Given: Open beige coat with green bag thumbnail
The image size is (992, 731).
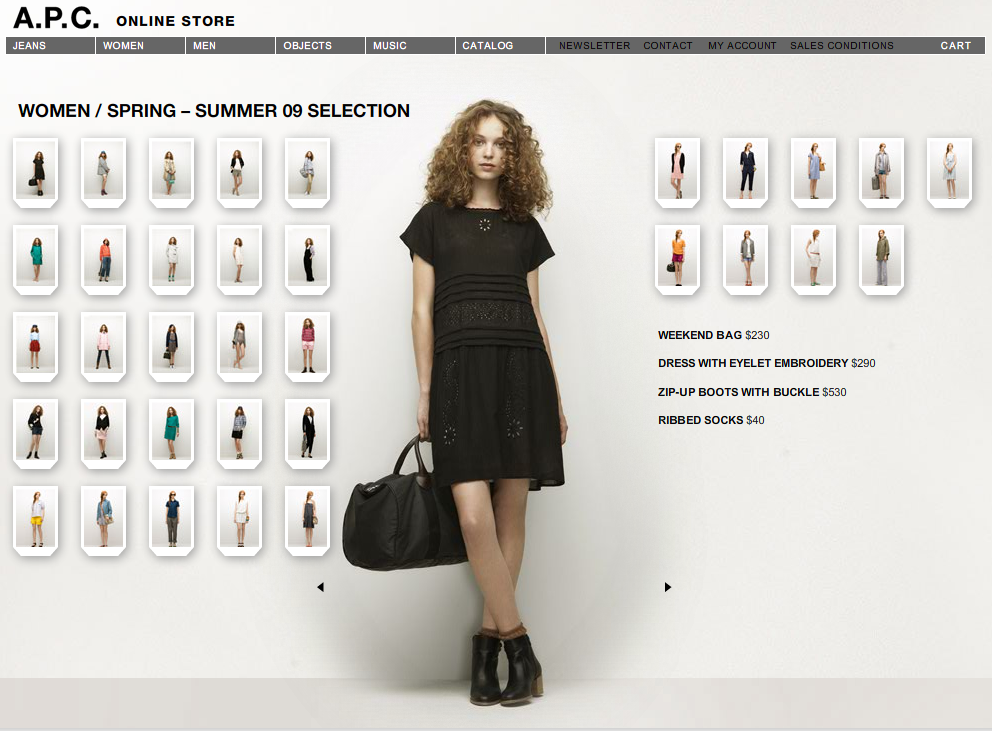Looking at the screenshot, I should click(x=171, y=172).
